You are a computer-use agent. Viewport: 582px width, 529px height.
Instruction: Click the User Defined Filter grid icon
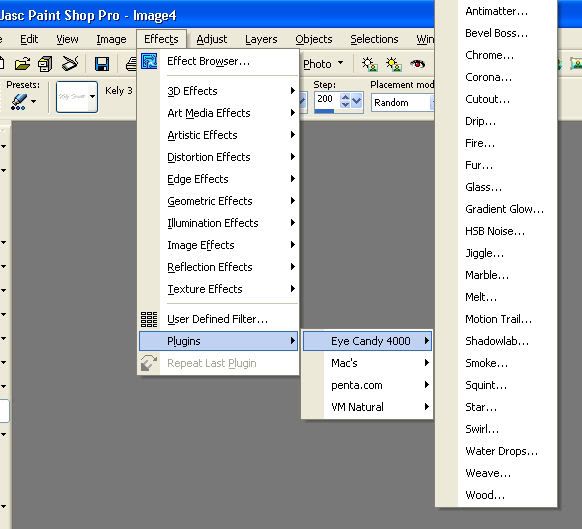click(149, 319)
